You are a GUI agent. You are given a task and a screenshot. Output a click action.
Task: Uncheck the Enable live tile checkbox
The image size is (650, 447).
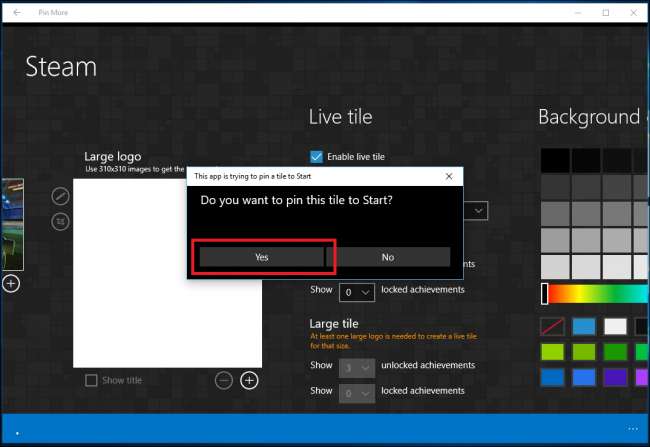point(316,157)
